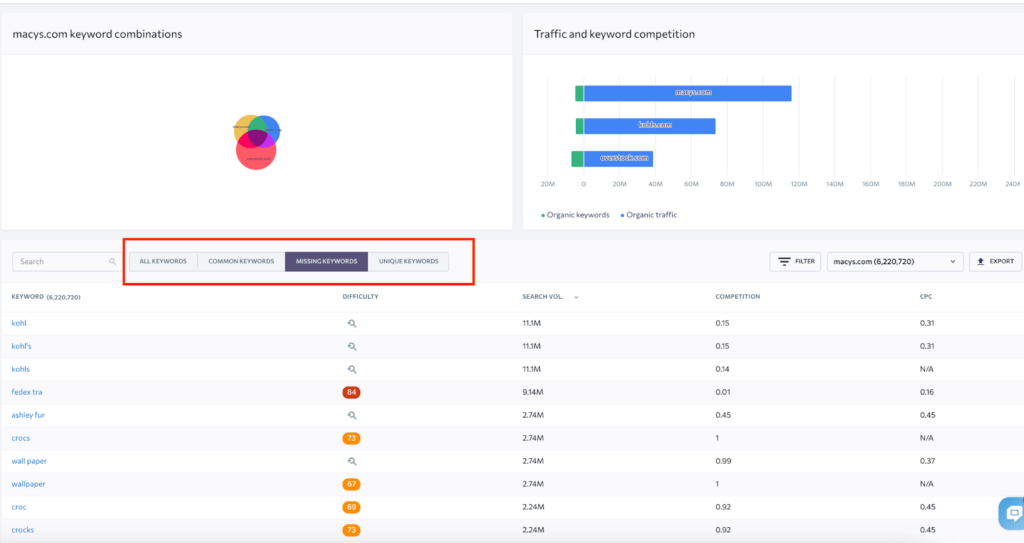Sort by Competition column header

[738, 297]
